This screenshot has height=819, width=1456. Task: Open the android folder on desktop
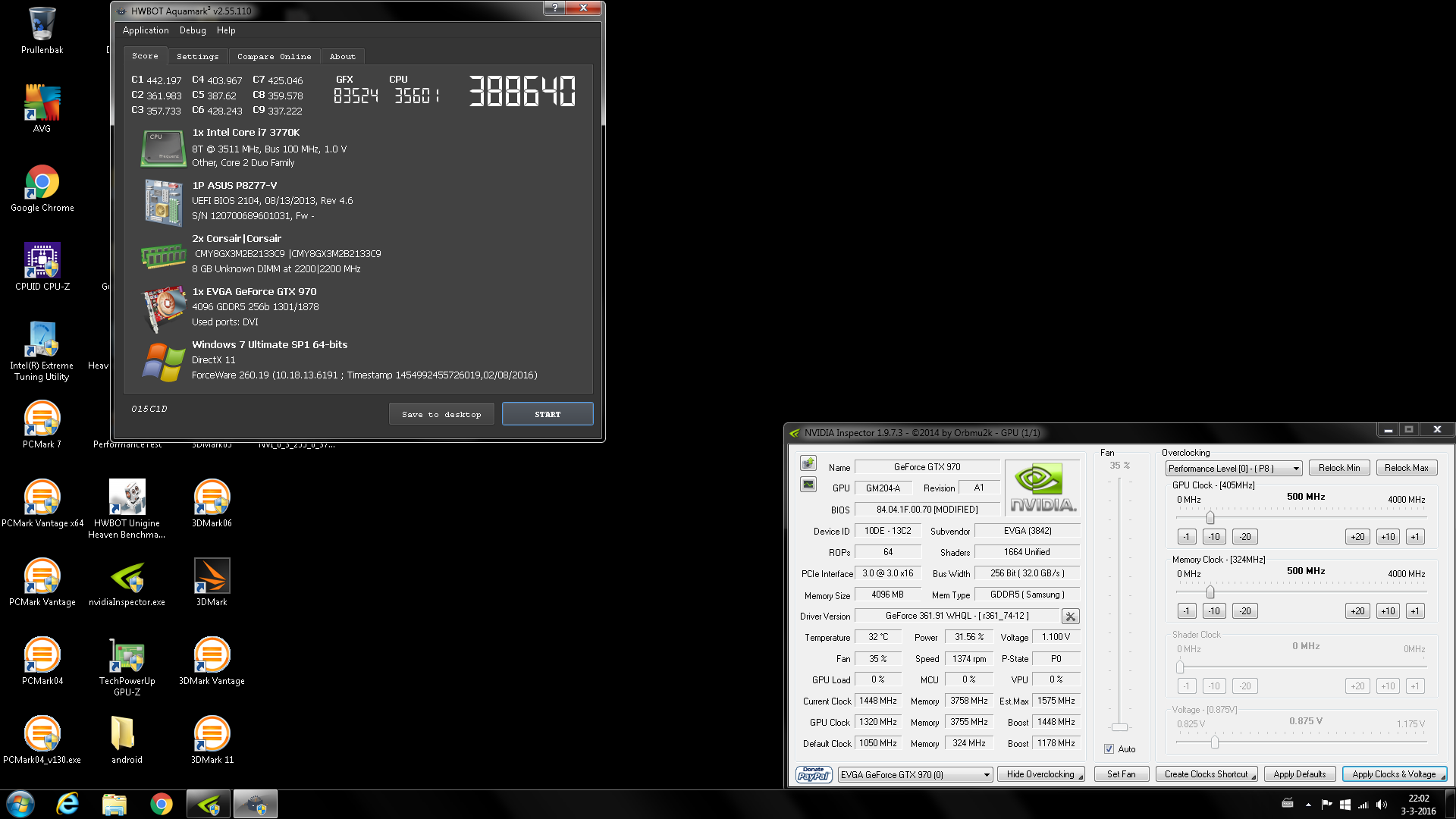click(x=127, y=740)
